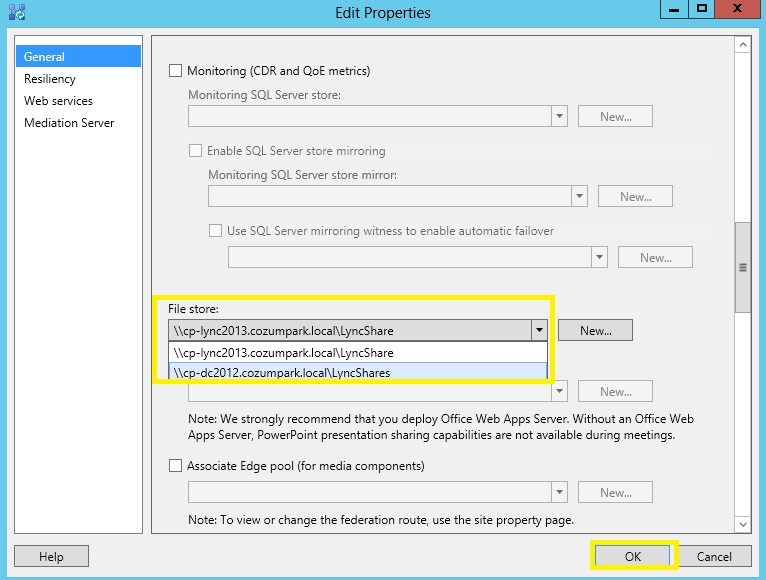Viewport: 766px width, 580px height.
Task: Click the vertical scrollbar thumb
Action: click(x=743, y=267)
